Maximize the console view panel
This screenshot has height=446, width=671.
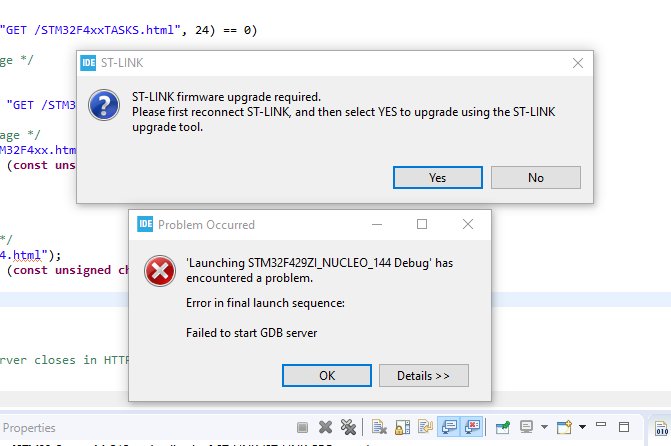pyautogui.click(x=624, y=427)
